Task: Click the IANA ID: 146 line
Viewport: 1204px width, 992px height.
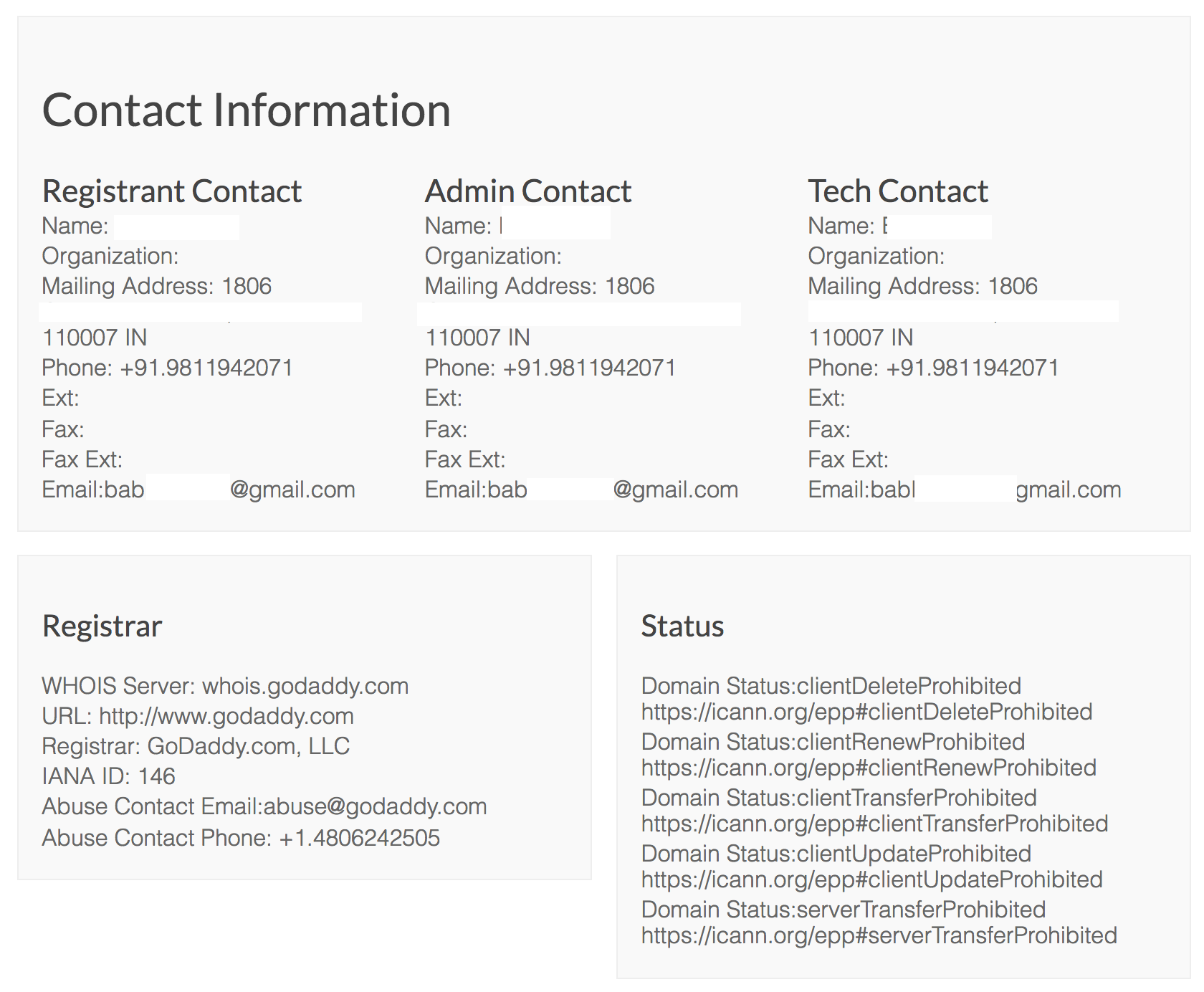Action: click(x=109, y=776)
